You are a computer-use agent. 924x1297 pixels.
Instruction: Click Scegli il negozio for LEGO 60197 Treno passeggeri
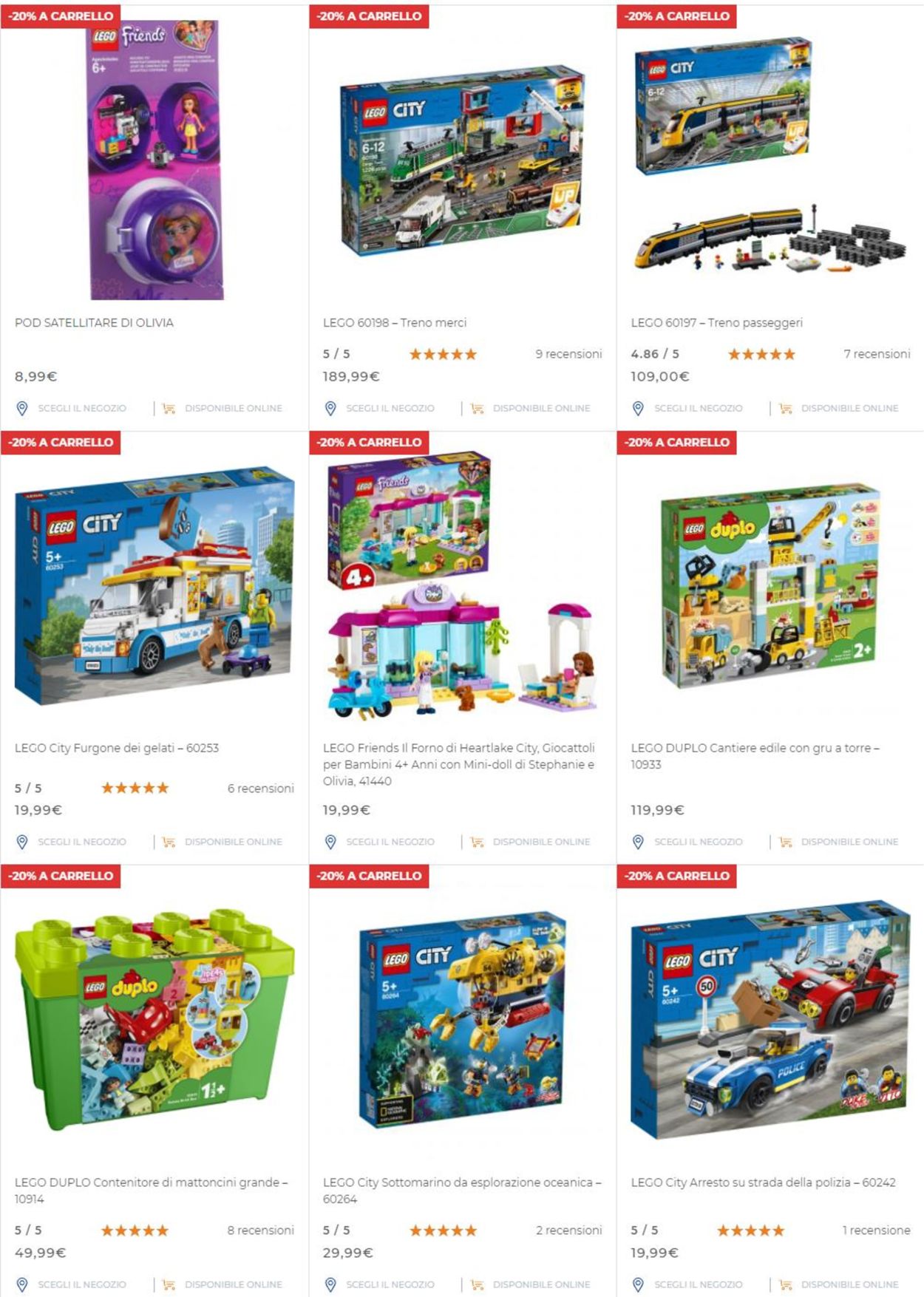698,408
